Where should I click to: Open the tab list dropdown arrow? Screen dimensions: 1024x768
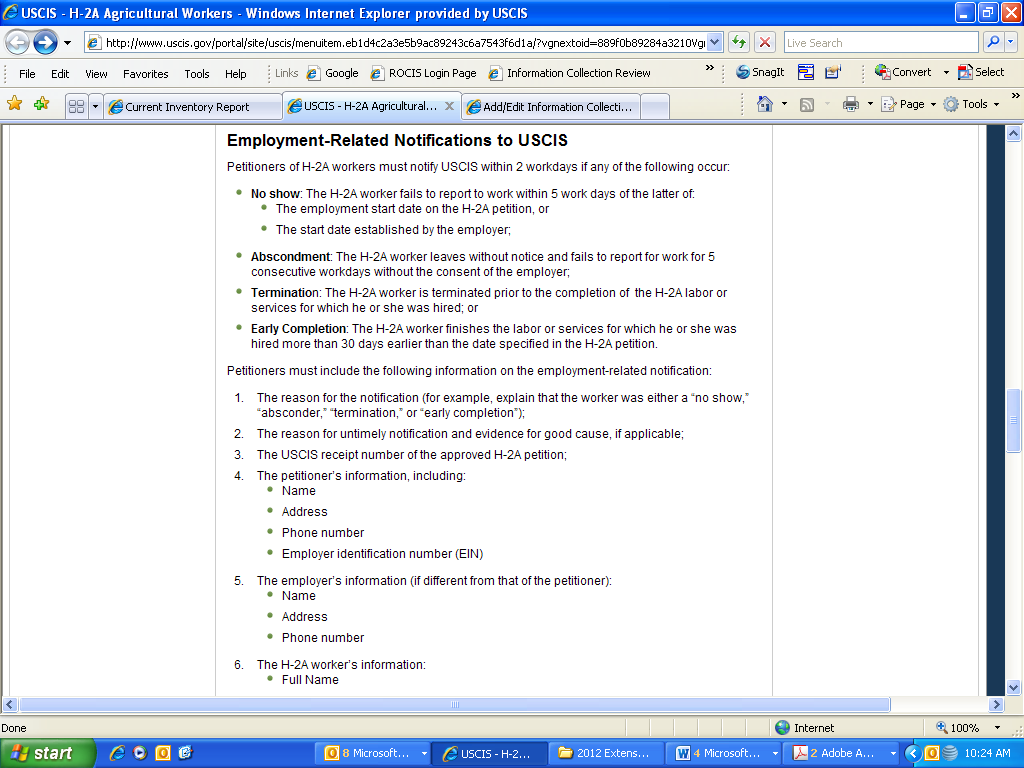pyautogui.click(x=95, y=106)
